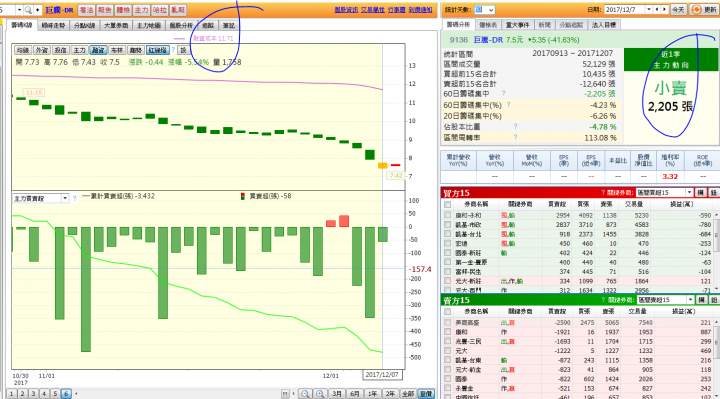Click the 3.32 獲利率 value cell
The width and height of the screenshot is (720, 399).
(670, 176)
